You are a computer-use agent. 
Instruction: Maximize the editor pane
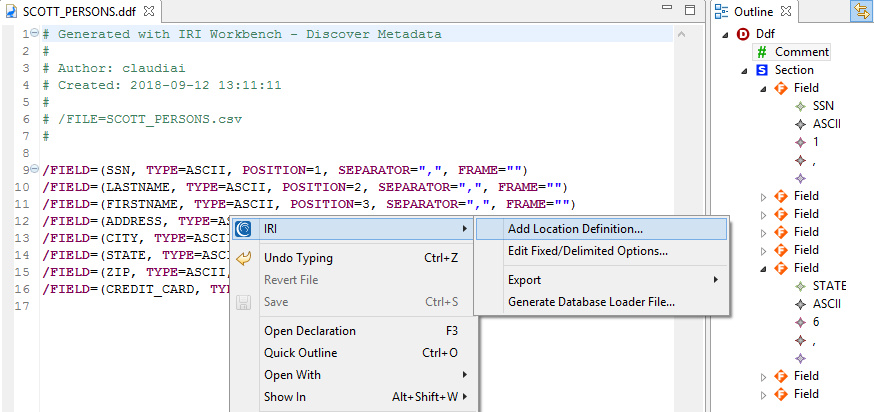[x=690, y=10]
